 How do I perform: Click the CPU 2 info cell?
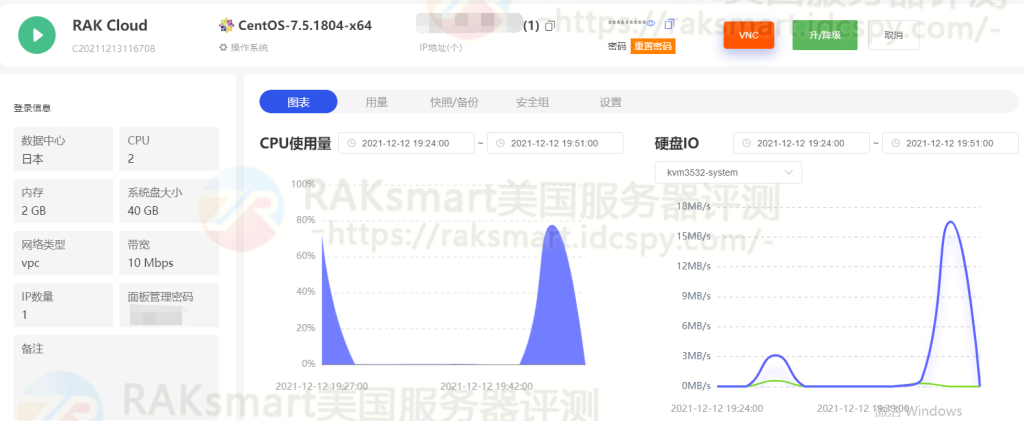click(x=169, y=149)
